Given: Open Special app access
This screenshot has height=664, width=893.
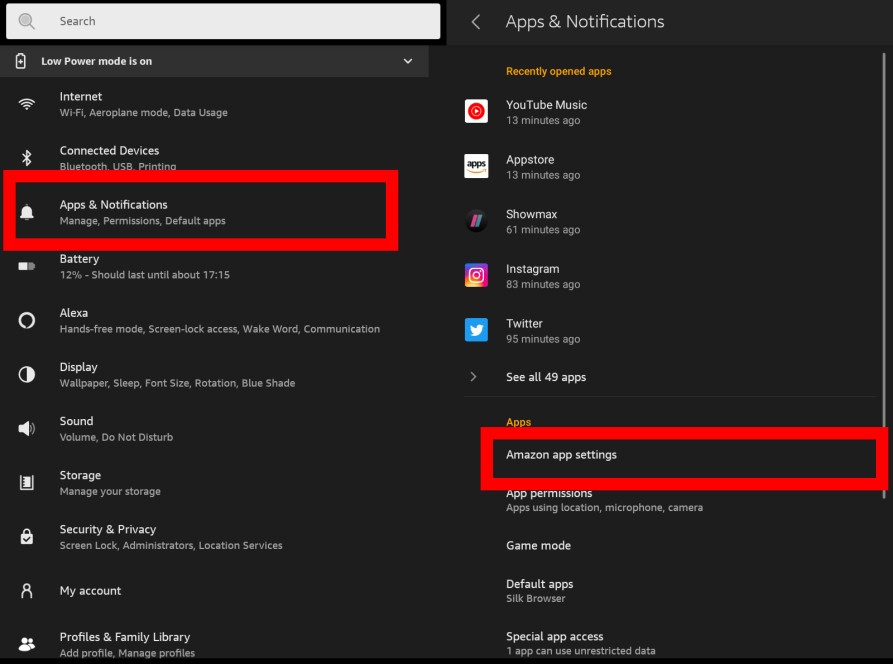Looking at the screenshot, I should [x=670, y=643].
